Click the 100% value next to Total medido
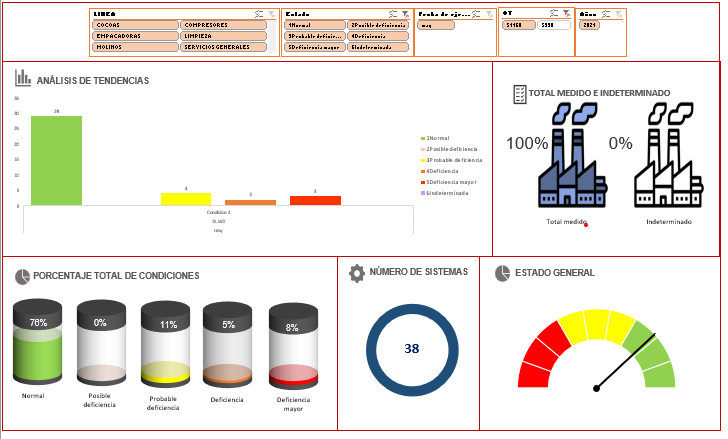728x439 pixels. (x=527, y=143)
